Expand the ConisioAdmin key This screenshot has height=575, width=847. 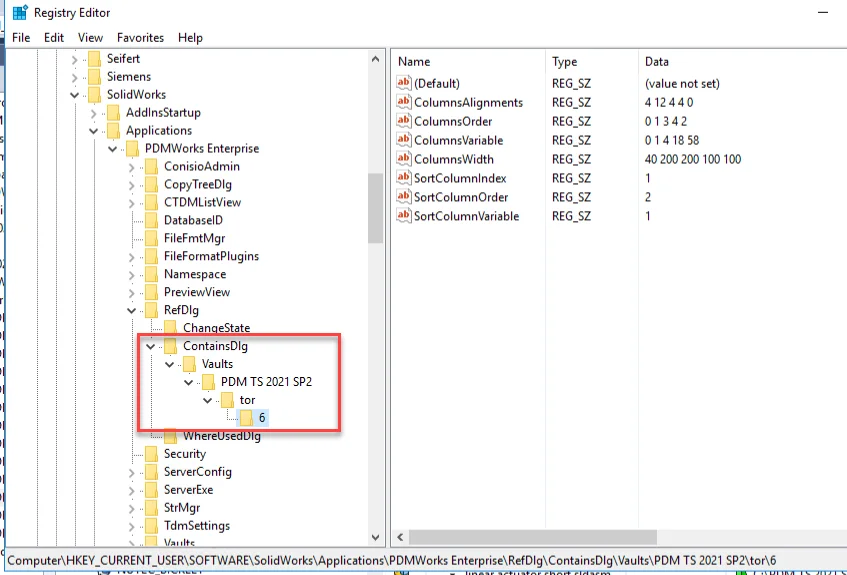[132, 167]
